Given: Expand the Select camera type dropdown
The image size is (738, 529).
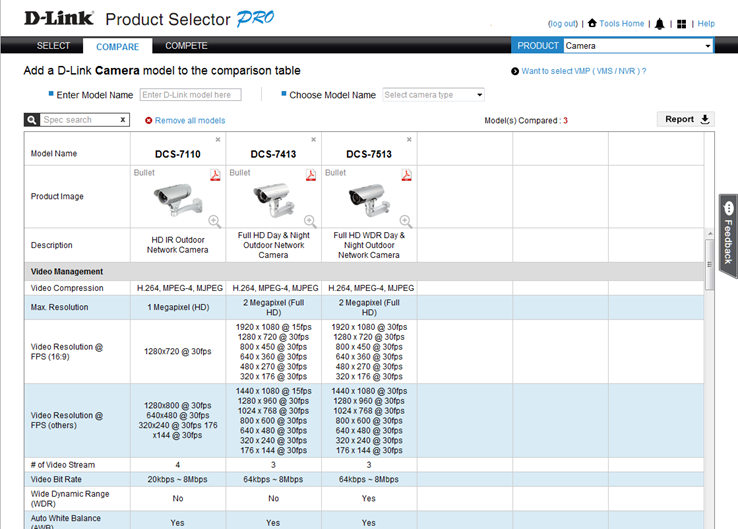Looking at the screenshot, I should point(433,95).
